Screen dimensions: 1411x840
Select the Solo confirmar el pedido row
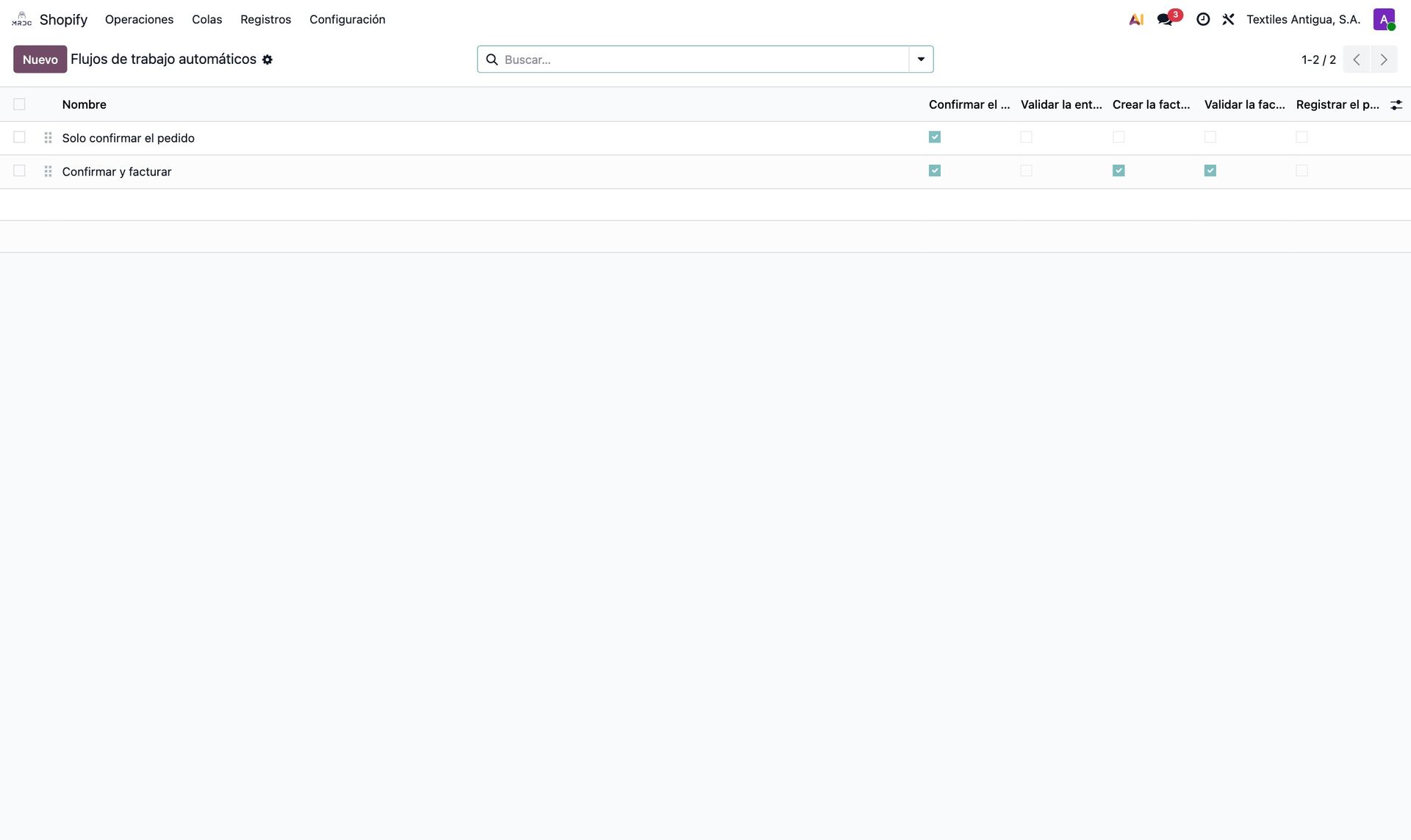point(19,137)
